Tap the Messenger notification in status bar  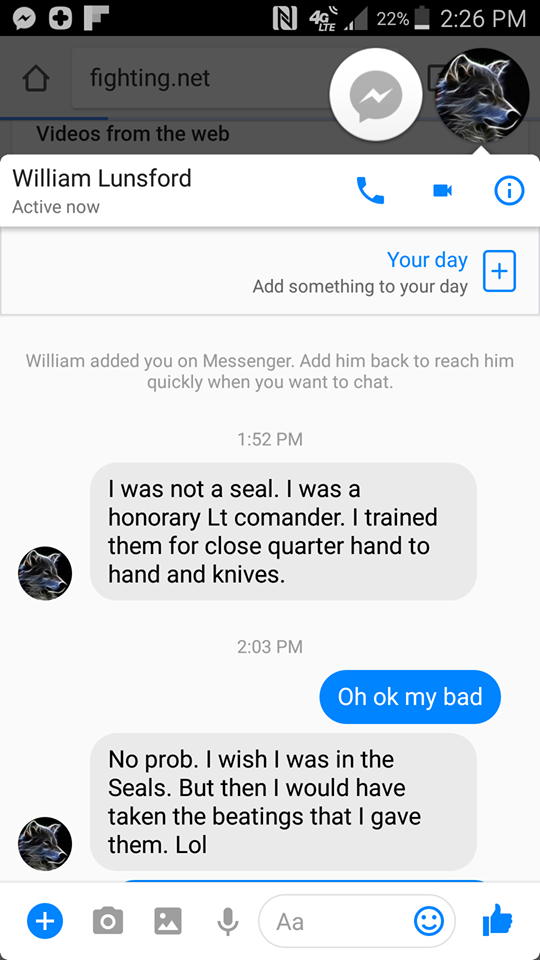click(x=24, y=19)
